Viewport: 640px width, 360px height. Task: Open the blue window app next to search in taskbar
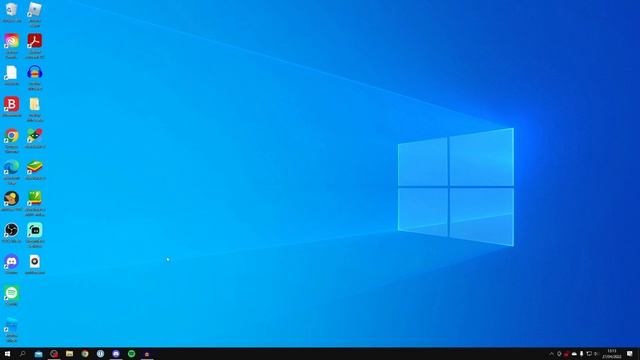(38, 354)
